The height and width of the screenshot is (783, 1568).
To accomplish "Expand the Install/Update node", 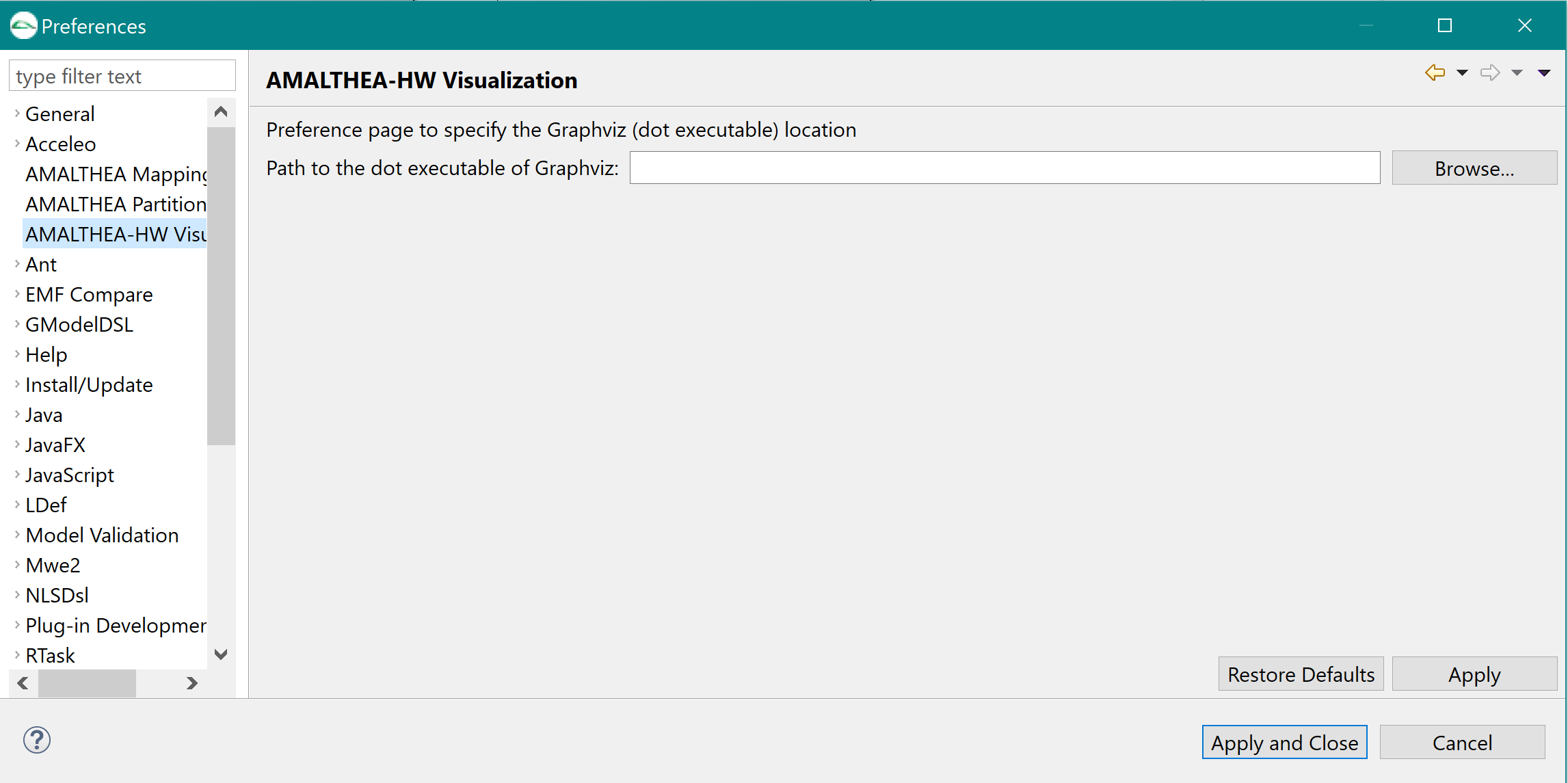I will (17, 384).
